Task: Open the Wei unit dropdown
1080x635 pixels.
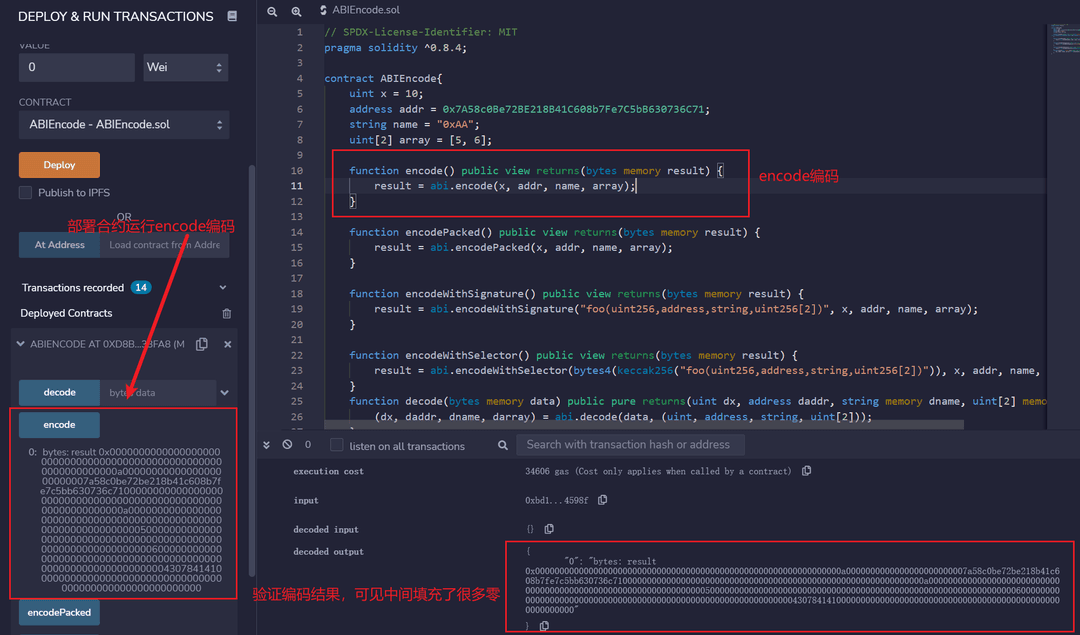Action: pyautogui.click(x=186, y=67)
